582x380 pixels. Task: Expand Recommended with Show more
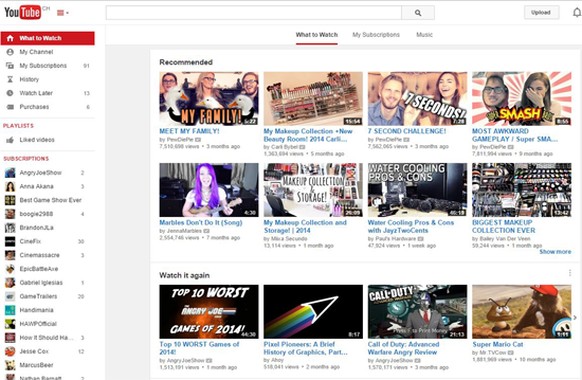pos(555,252)
